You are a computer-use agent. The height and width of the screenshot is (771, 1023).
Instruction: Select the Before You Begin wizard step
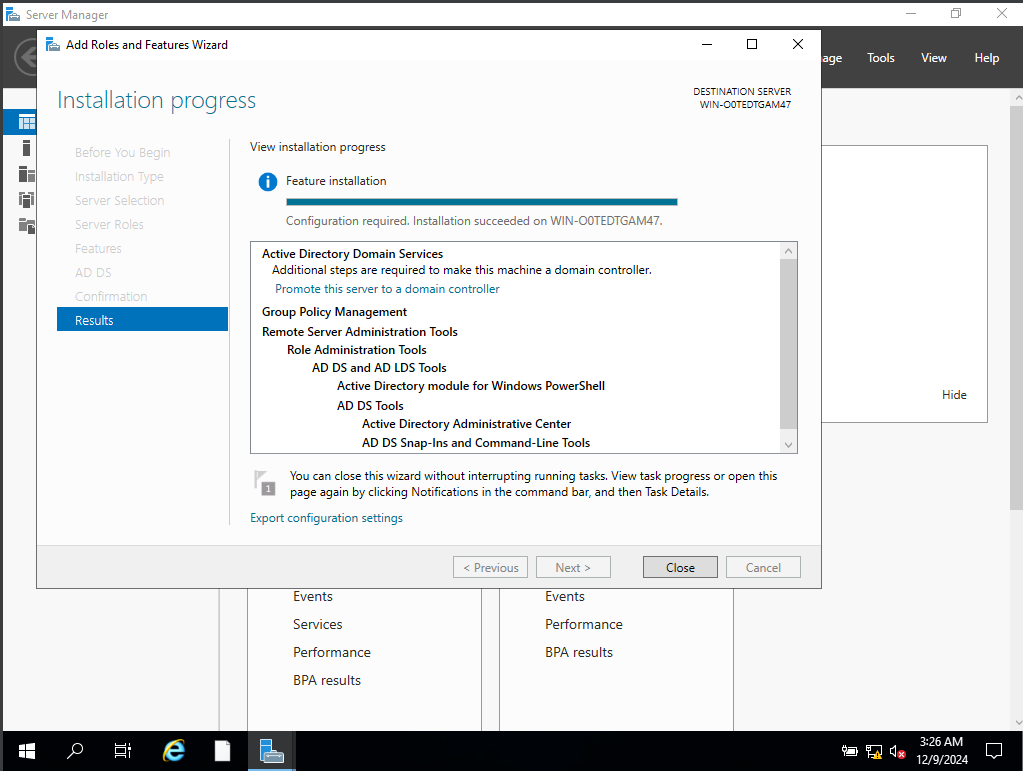[122, 153]
